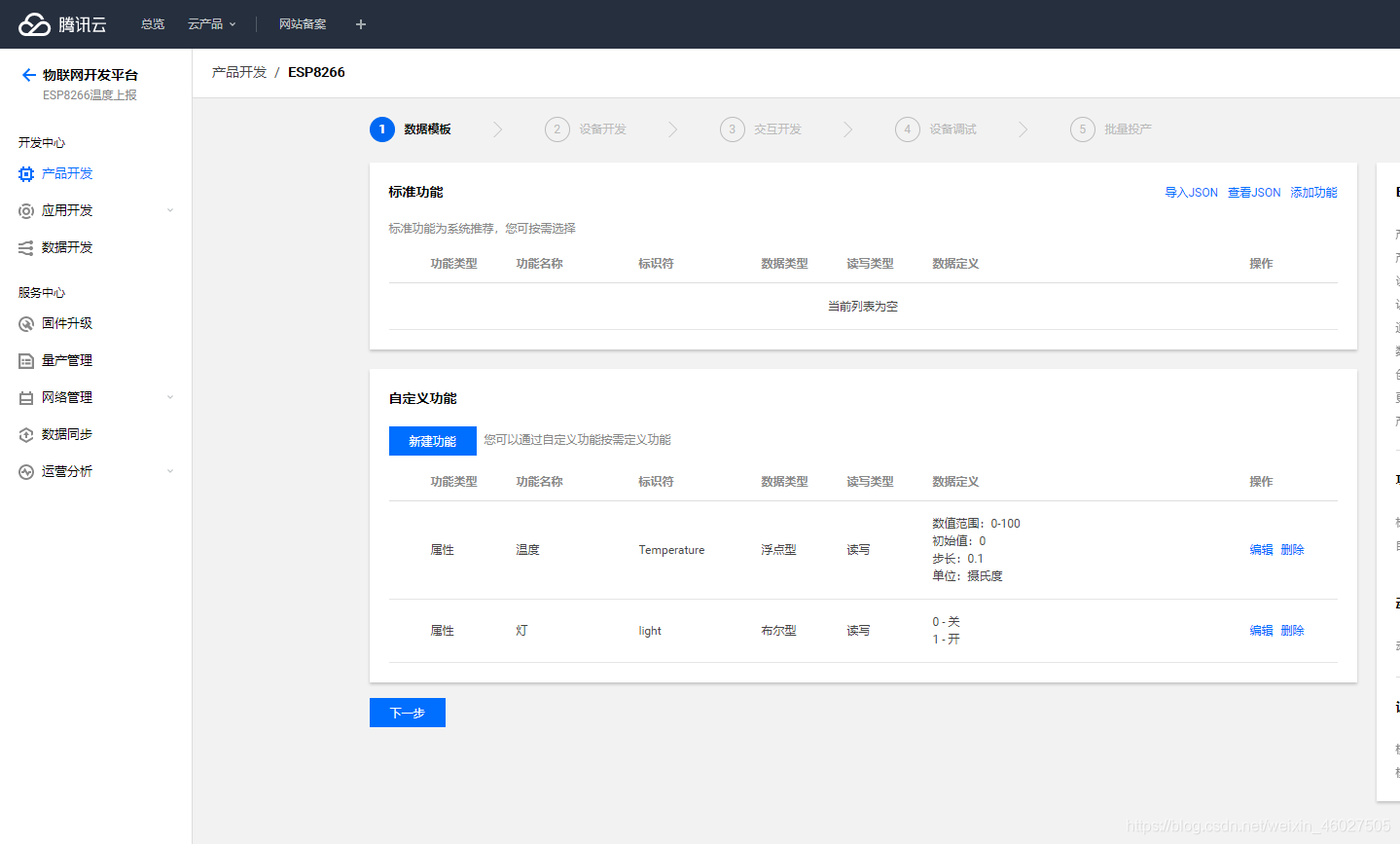Click the 新建功能 button
The image size is (1400, 844).
click(432, 440)
